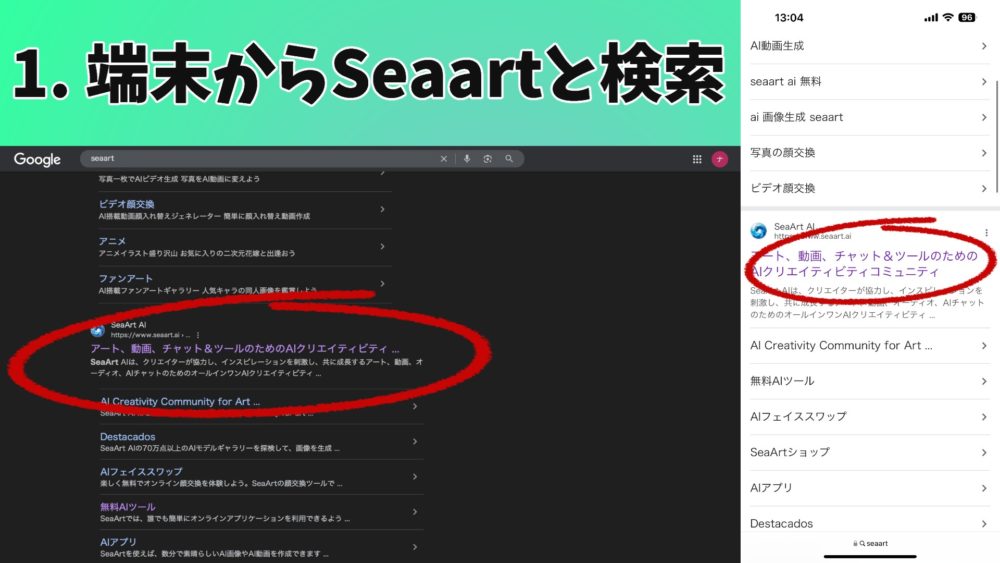Expand chevron next to ファンアート row

[382, 284]
